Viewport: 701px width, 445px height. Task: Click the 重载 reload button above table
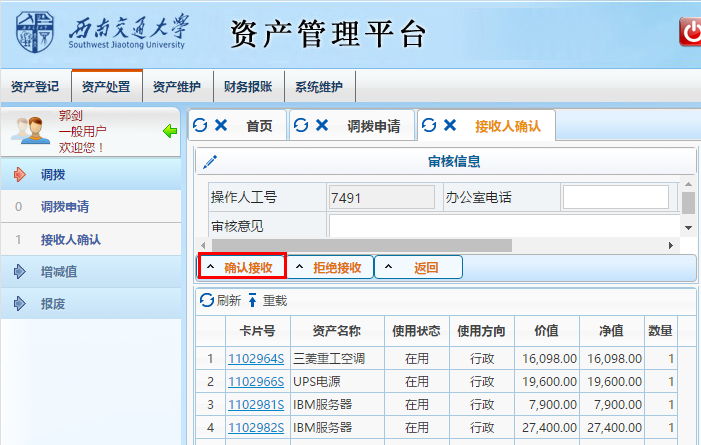coord(267,300)
